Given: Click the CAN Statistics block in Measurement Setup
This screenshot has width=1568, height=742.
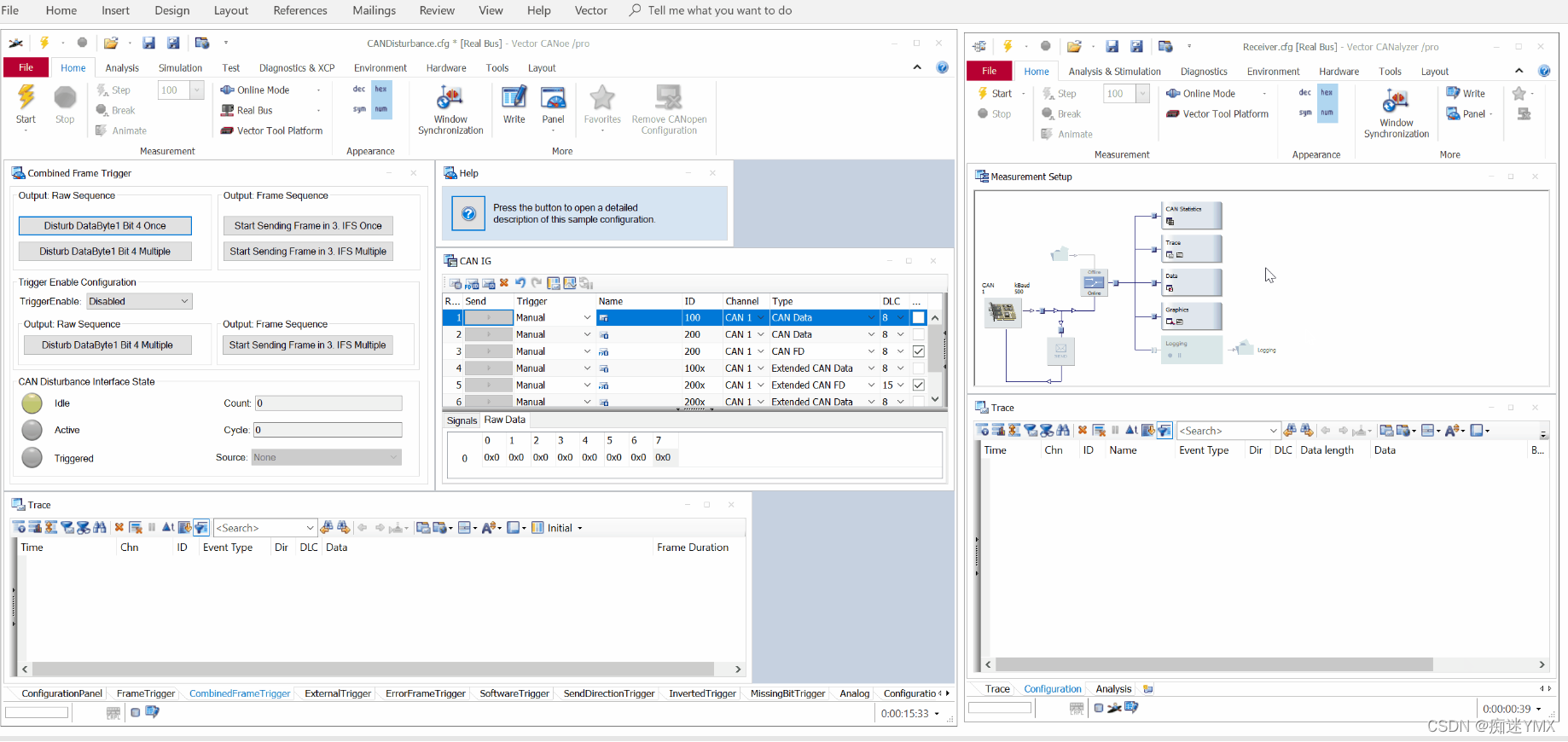Looking at the screenshot, I should tap(1193, 216).
